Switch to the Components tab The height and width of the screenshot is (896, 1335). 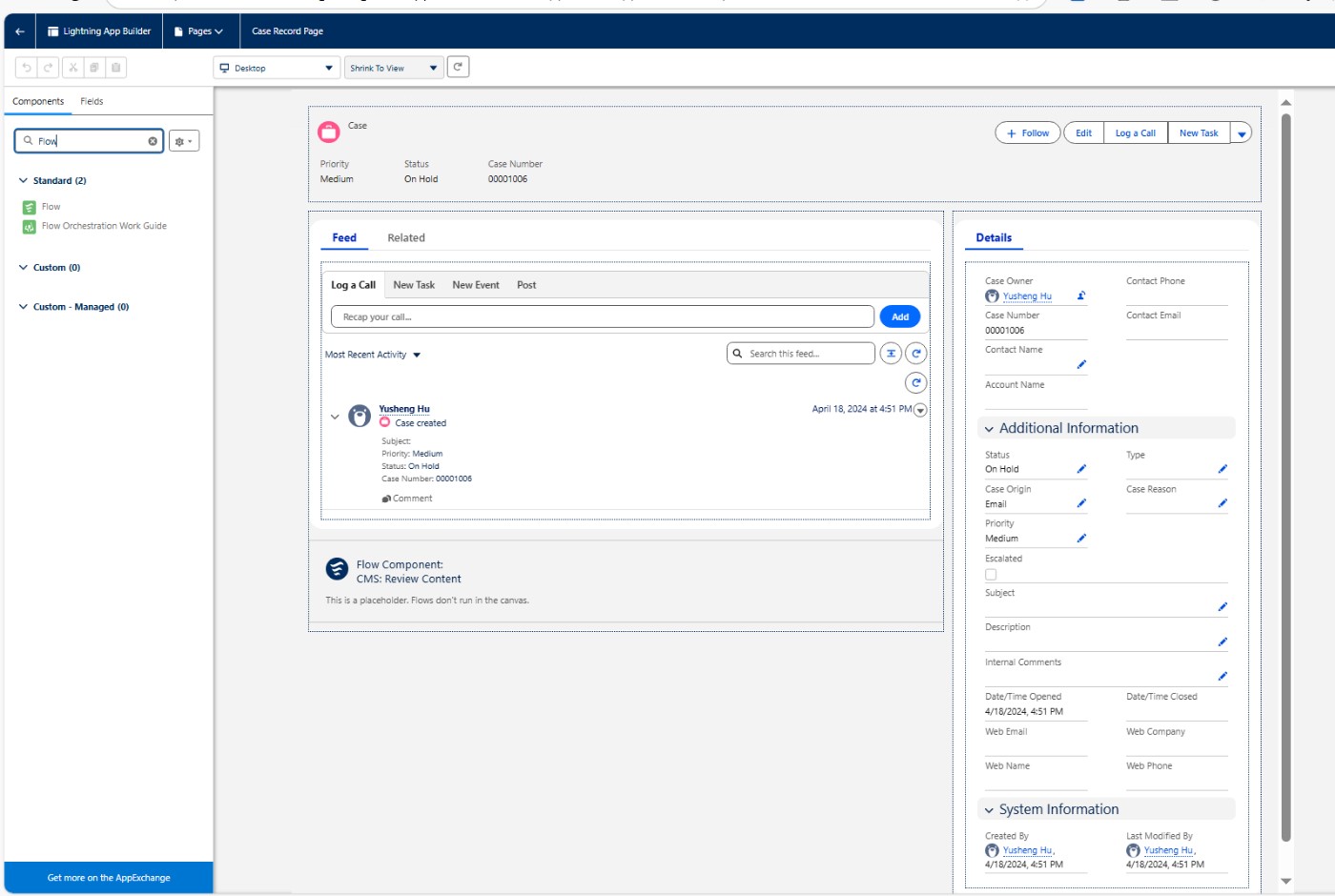[38, 101]
